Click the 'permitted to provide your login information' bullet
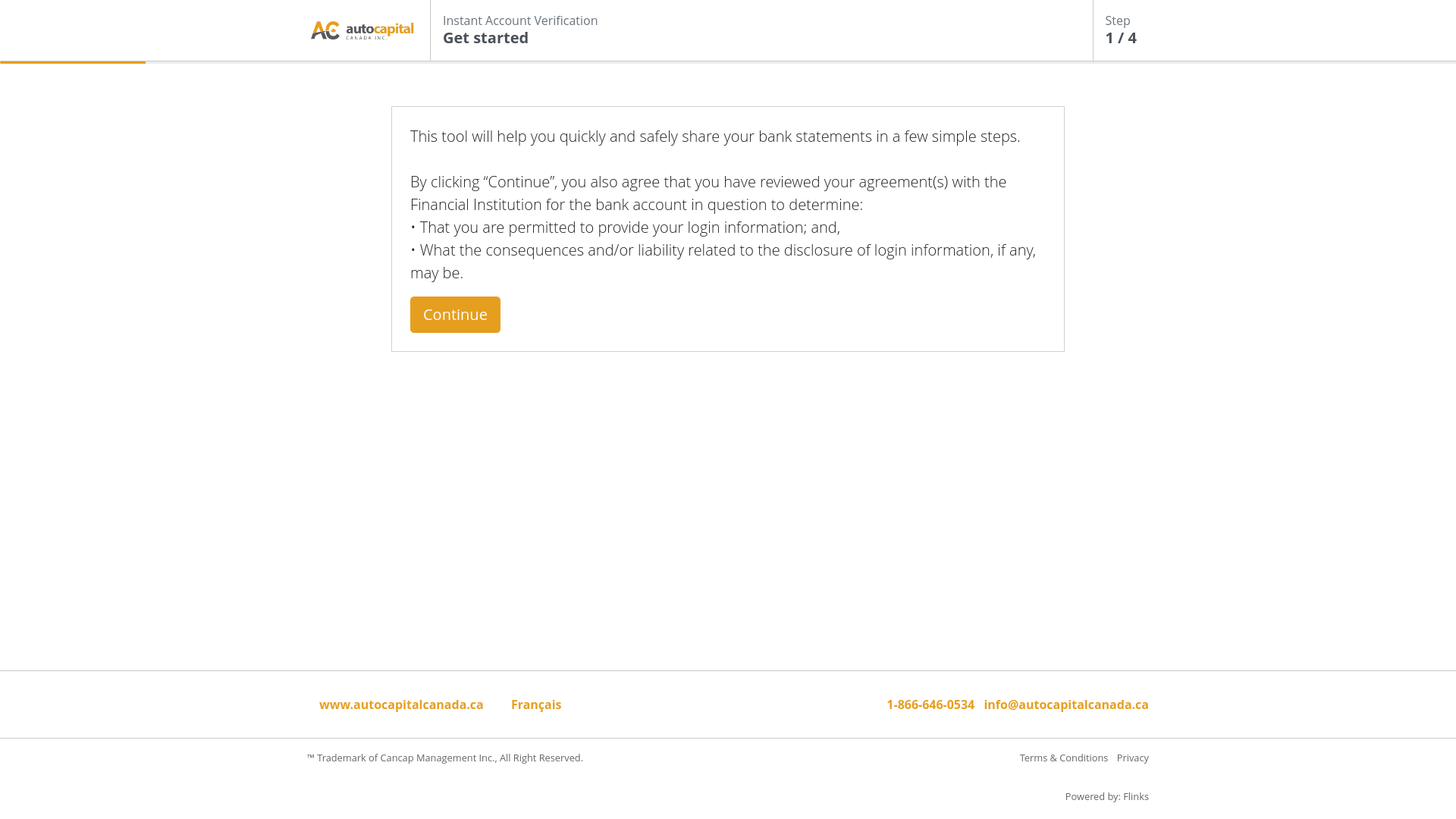 (625, 227)
